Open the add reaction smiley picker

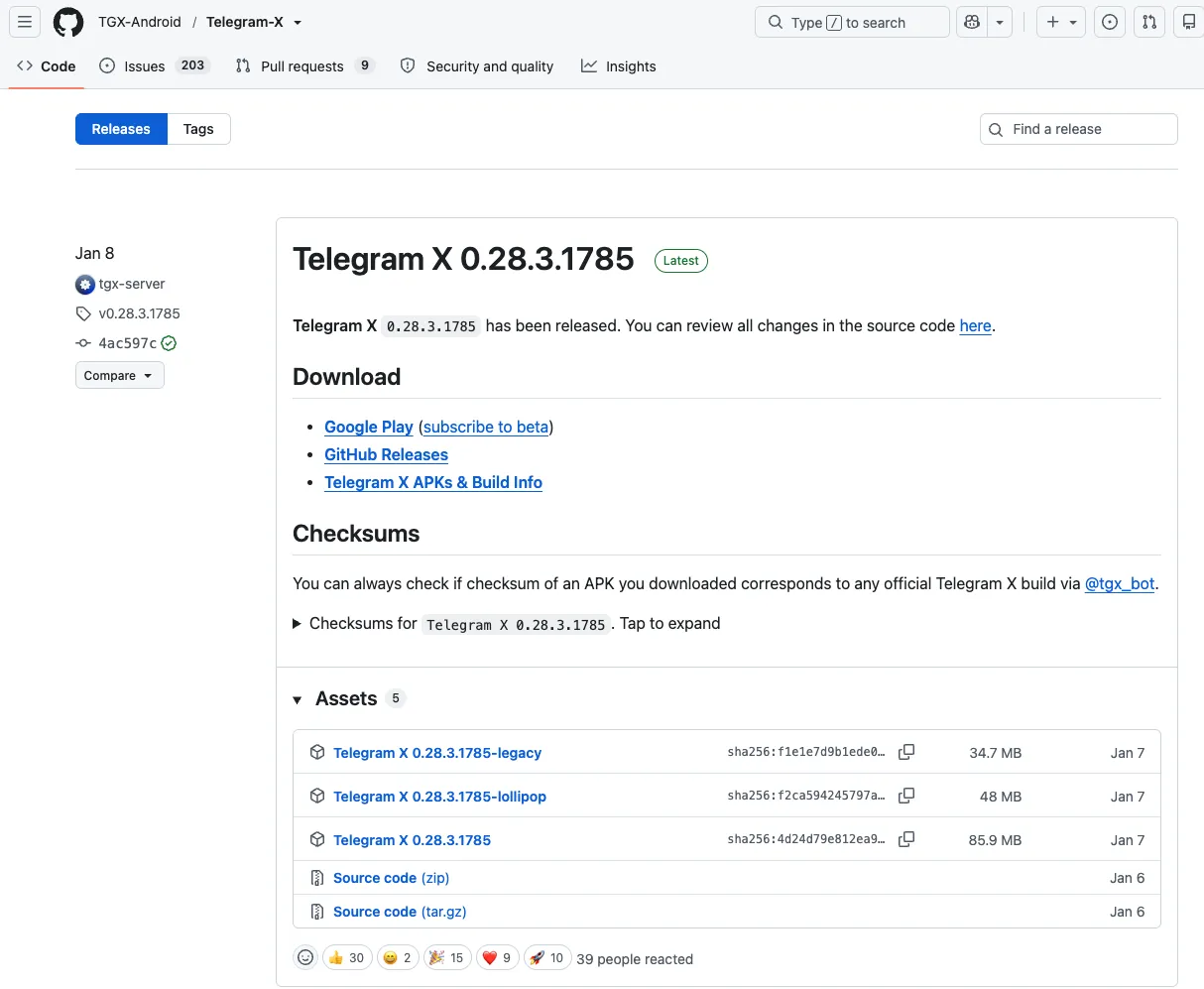(305, 957)
